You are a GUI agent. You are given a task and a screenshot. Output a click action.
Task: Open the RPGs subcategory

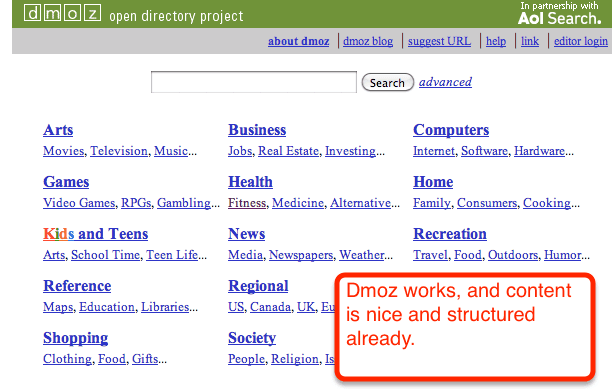click(x=136, y=203)
